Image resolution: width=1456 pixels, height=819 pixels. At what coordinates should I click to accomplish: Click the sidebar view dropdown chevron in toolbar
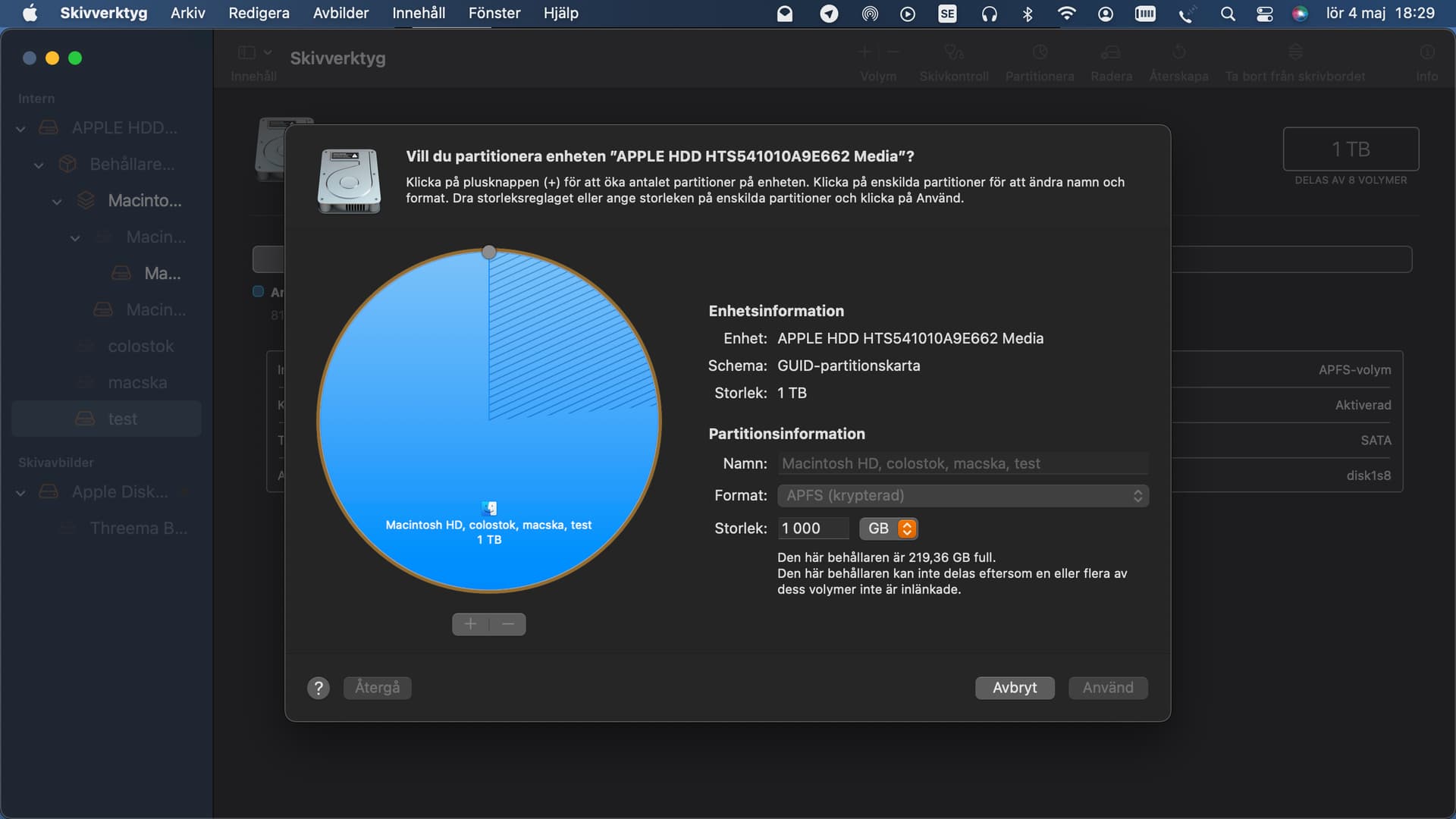coord(268,52)
